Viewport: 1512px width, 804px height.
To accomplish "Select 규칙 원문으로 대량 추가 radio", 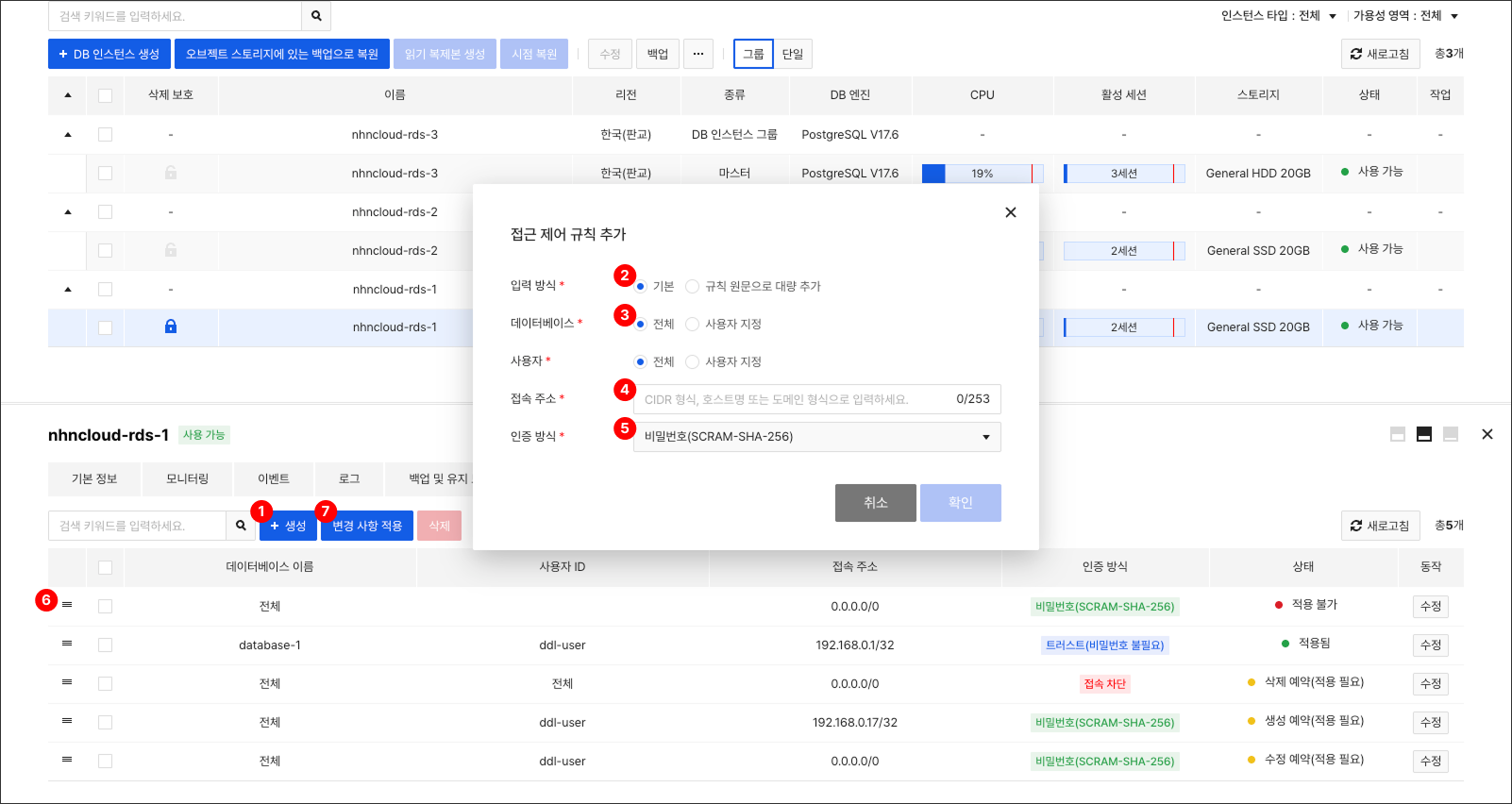I will pyautogui.click(x=692, y=286).
